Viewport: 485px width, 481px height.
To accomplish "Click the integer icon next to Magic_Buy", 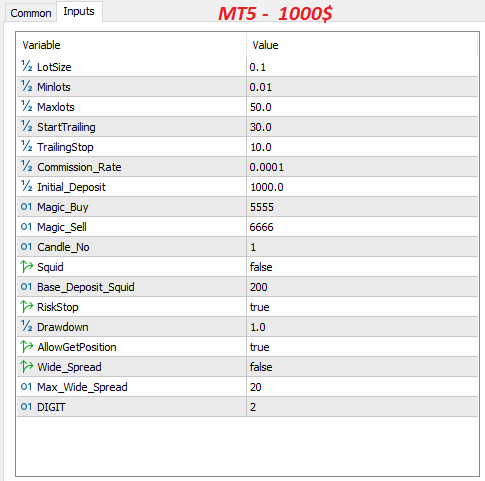I will tap(26, 207).
